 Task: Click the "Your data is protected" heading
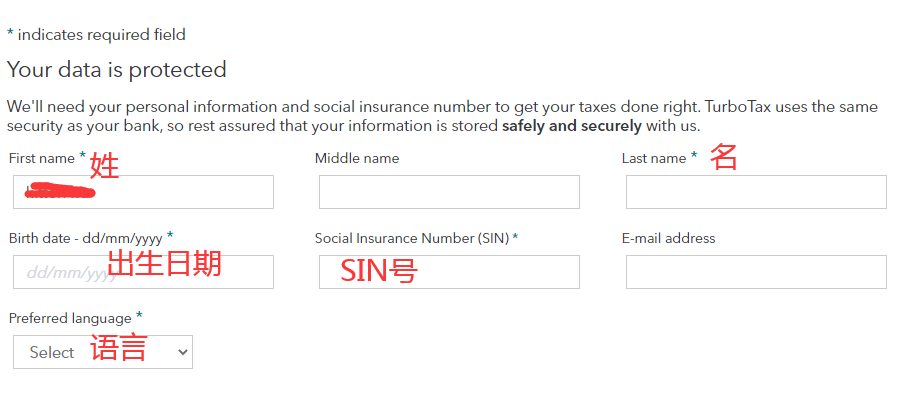tap(117, 70)
